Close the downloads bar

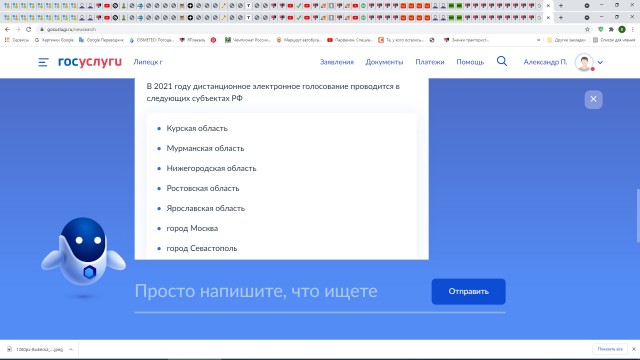tap(633, 349)
